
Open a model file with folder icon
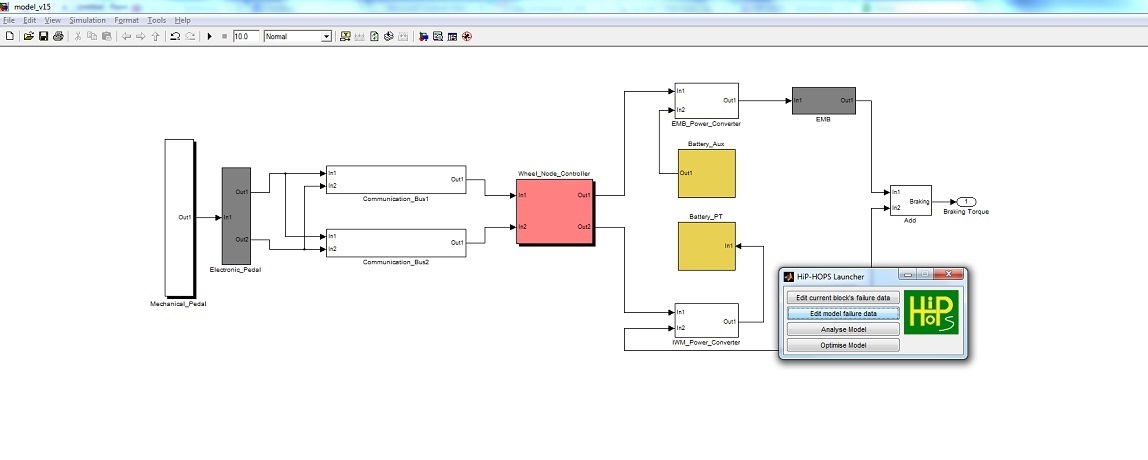tap(29, 36)
